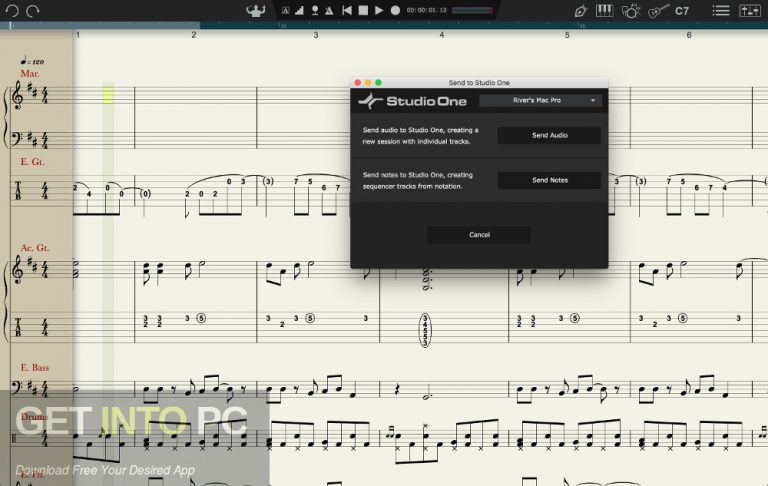Click the redo arrow icon
Viewport: 768px width, 486px height.
click(x=33, y=10)
